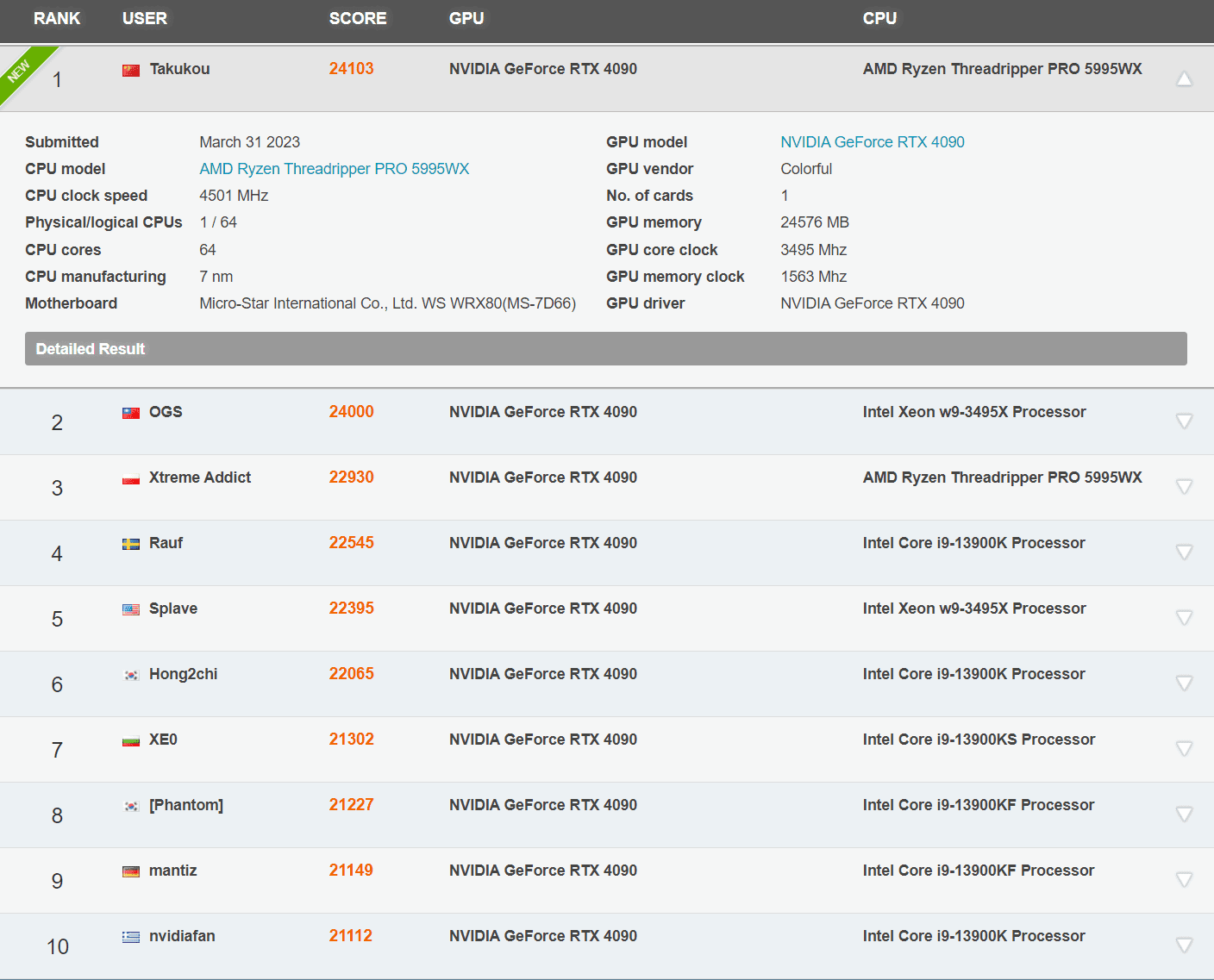Screen dimensions: 1214x980
Task: Click the submitted date March 31 2023
Action: tap(250, 142)
